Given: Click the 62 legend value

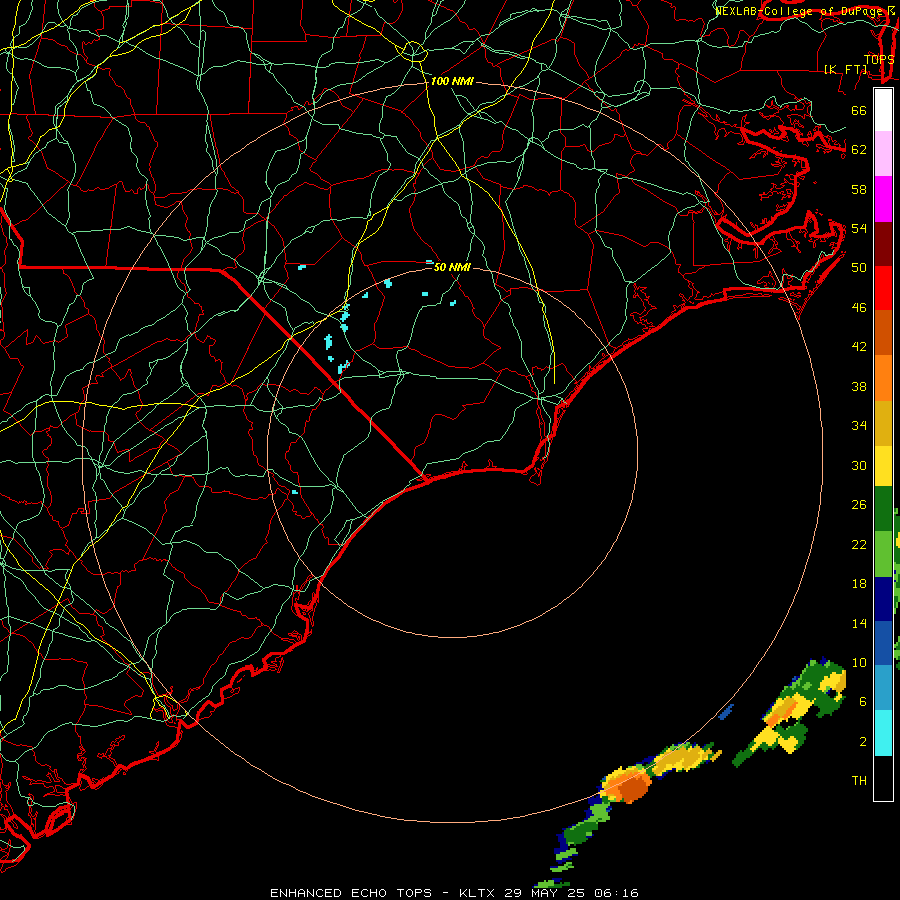Looking at the screenshot, I should 859,149.
